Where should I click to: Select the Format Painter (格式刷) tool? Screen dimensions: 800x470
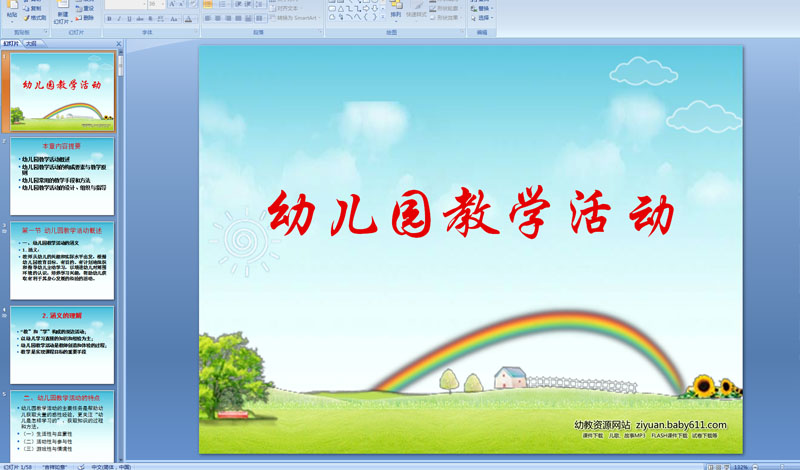point(35,18)
